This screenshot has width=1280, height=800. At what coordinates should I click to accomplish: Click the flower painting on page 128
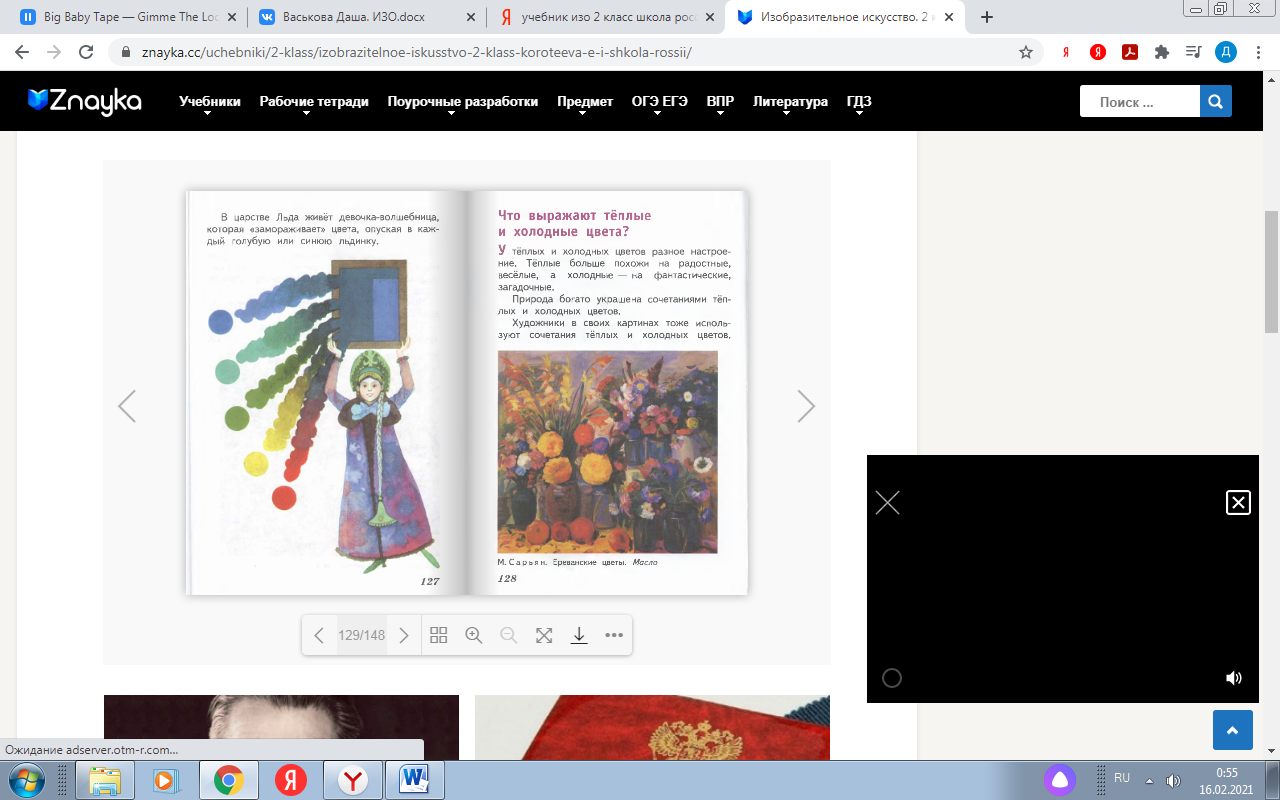(x=607, y=451)
